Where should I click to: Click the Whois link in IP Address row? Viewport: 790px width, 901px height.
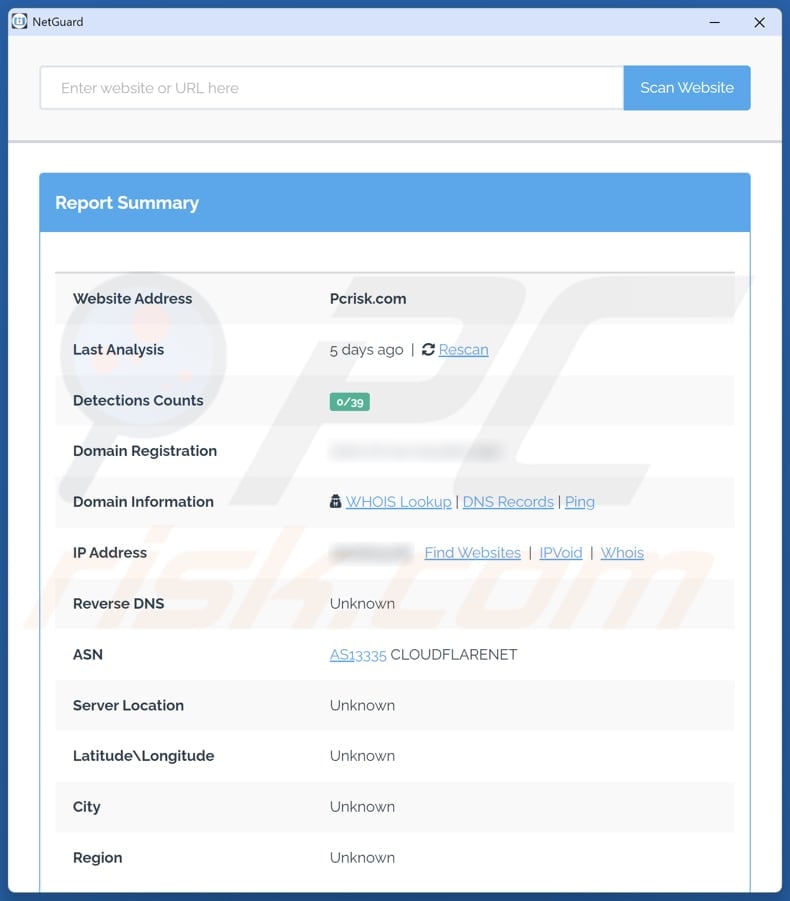(x=622, y=553)
